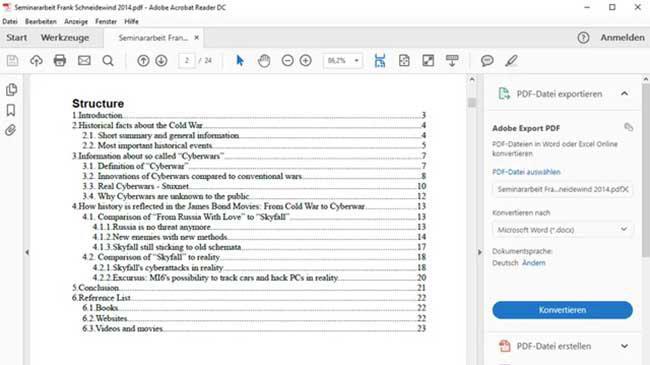Screen dimensions: 650x365
Task: Click '3.1 Definition of Cyberwar' entry
Action: coord(254,166)
